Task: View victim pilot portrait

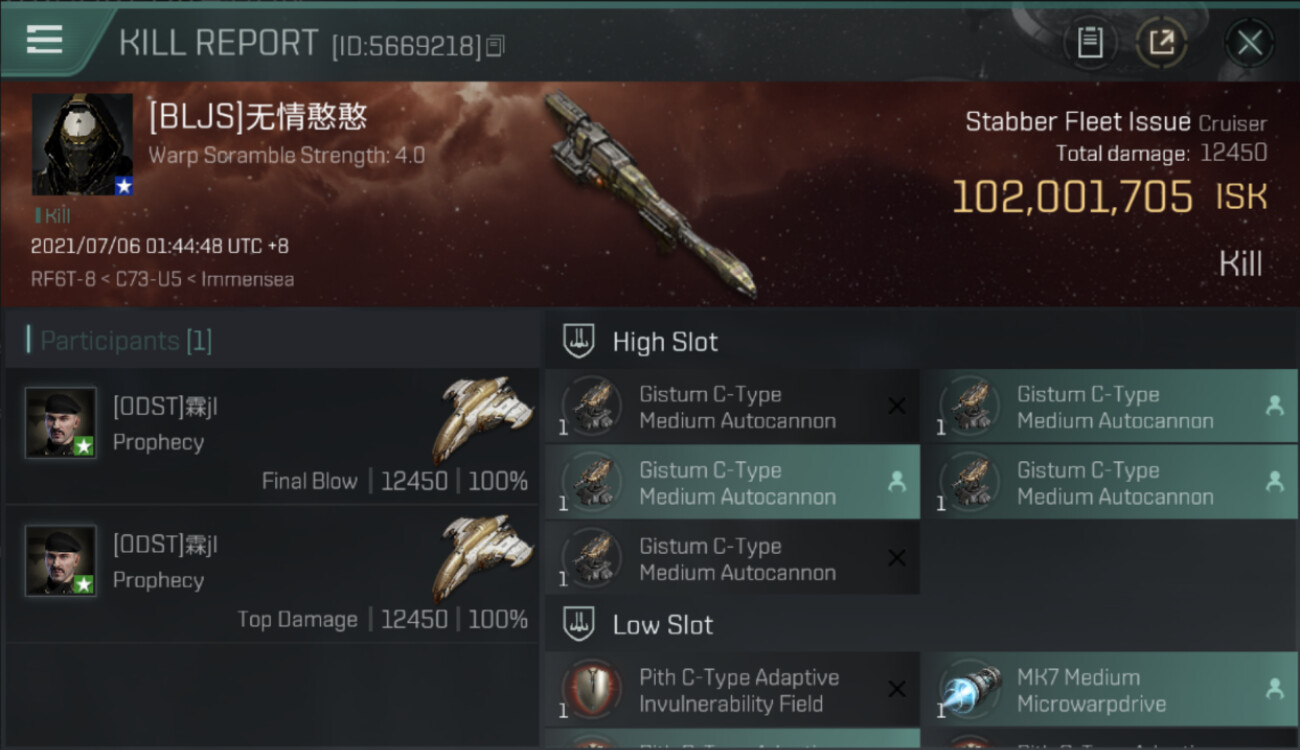Action: [x=82, y=145]
